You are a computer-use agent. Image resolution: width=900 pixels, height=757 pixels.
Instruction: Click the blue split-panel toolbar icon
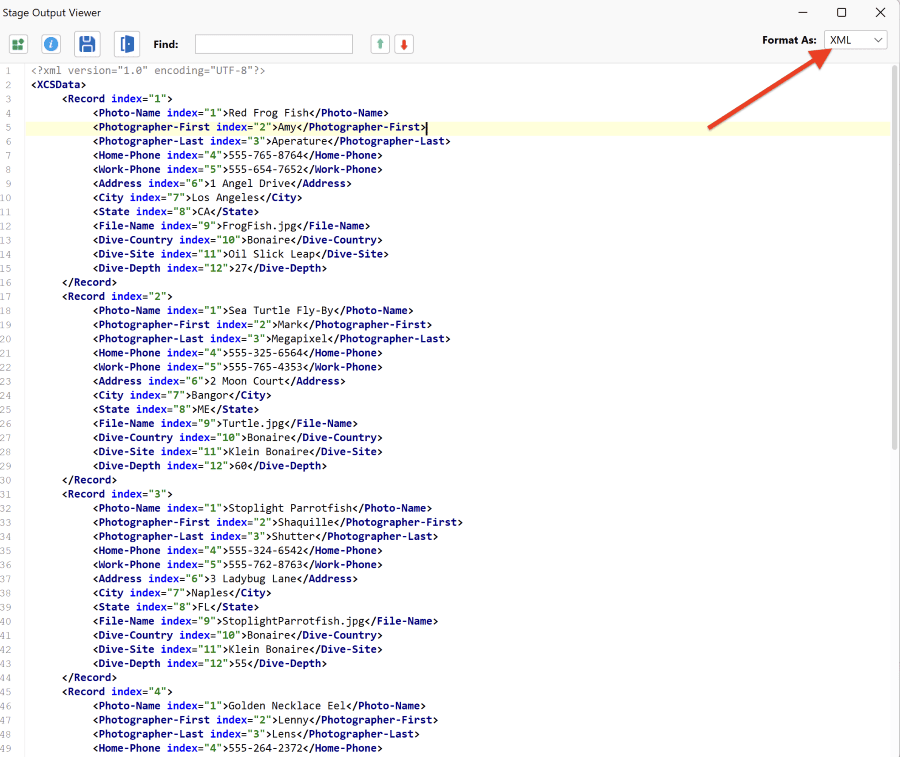click(x=127, y=44)
